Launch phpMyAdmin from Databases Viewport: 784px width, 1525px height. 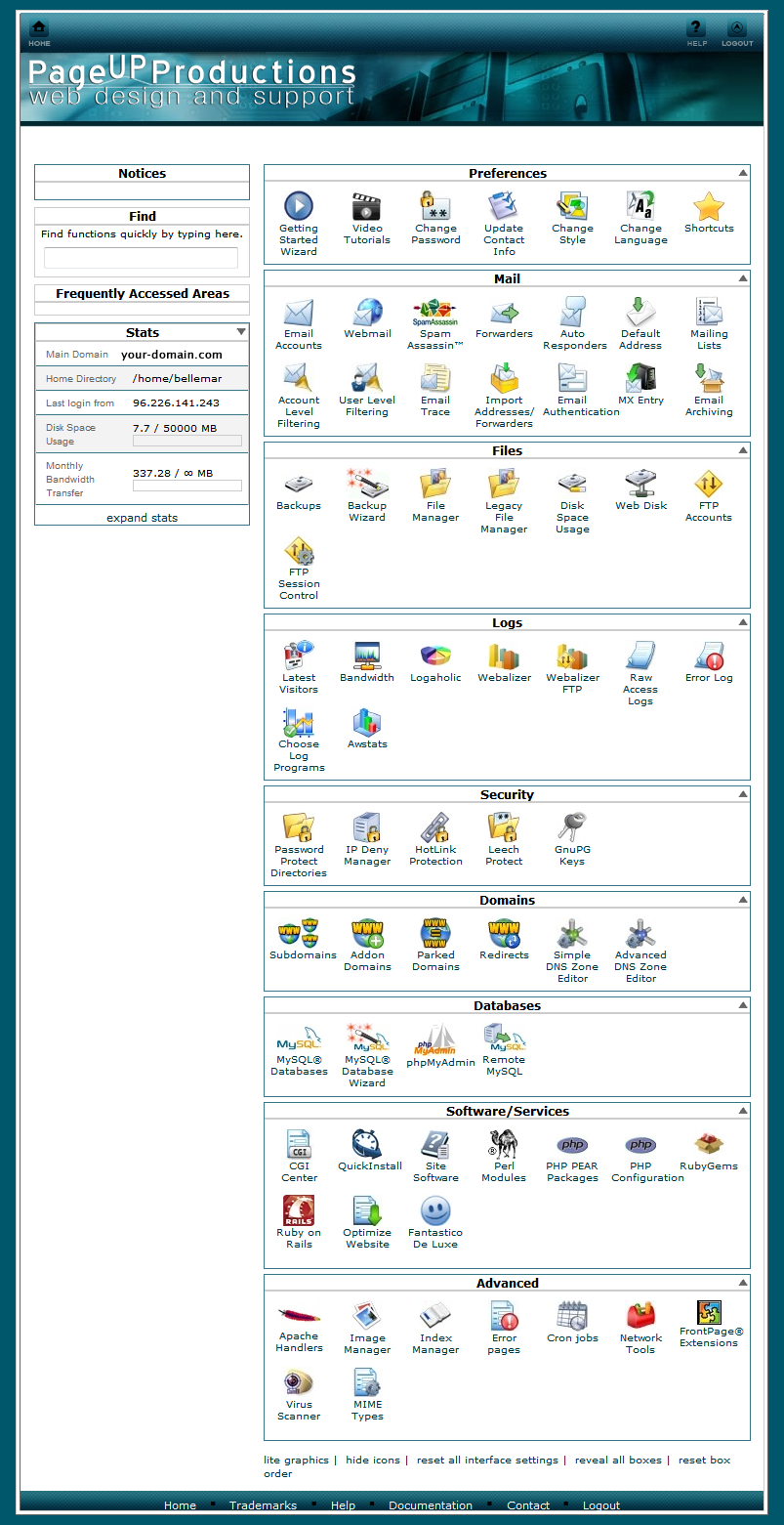440,1039
